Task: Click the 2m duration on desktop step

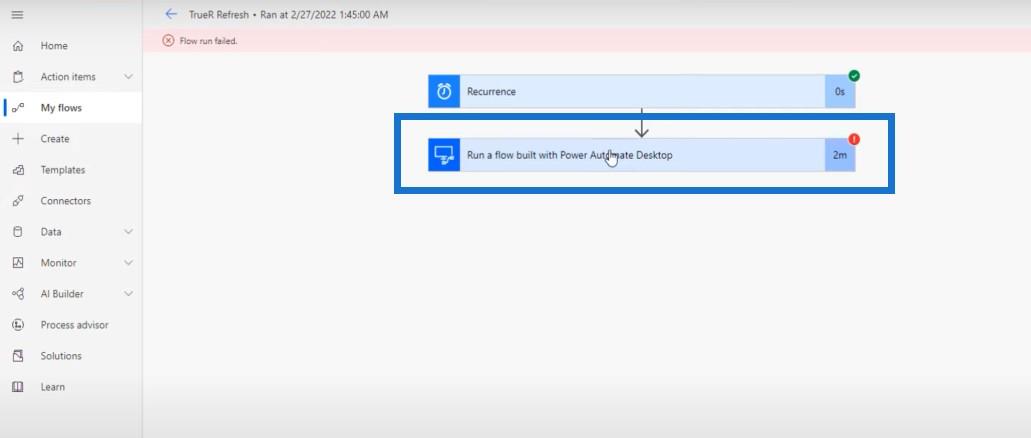Action: click(840, 156)
